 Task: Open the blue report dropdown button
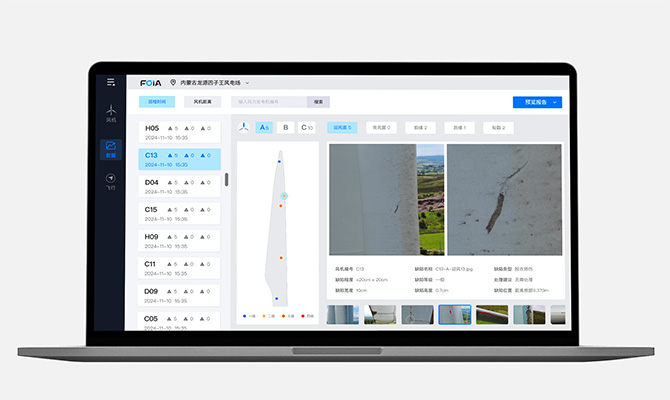[537, 102]
